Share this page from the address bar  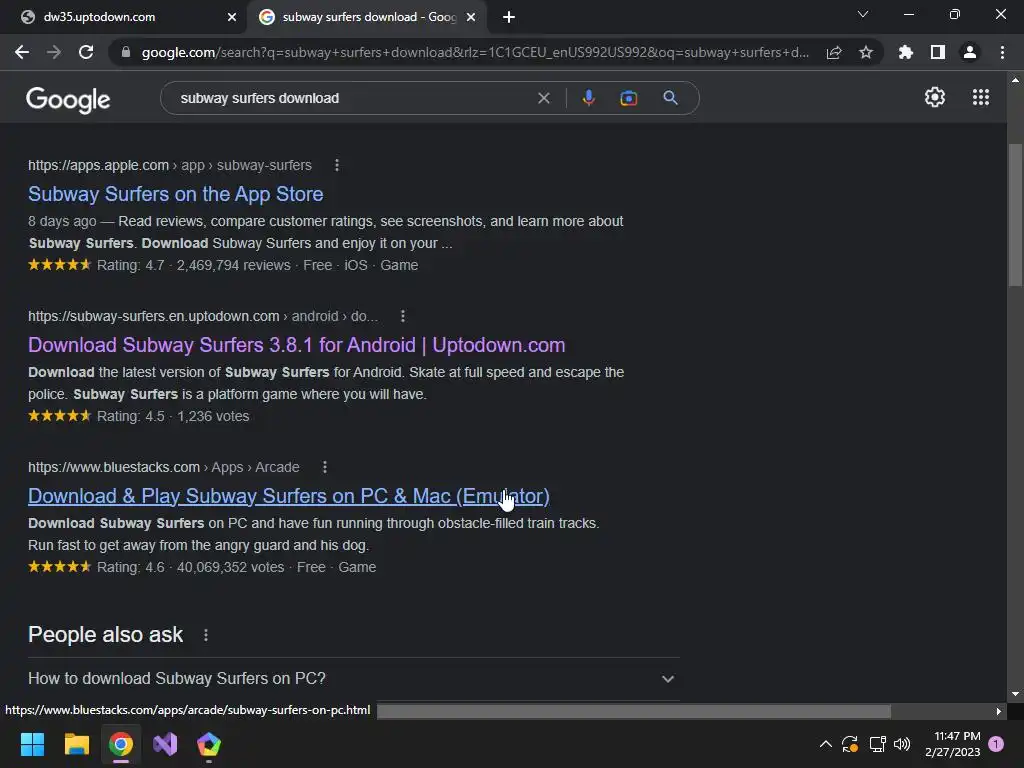click(x=834, y=52)
